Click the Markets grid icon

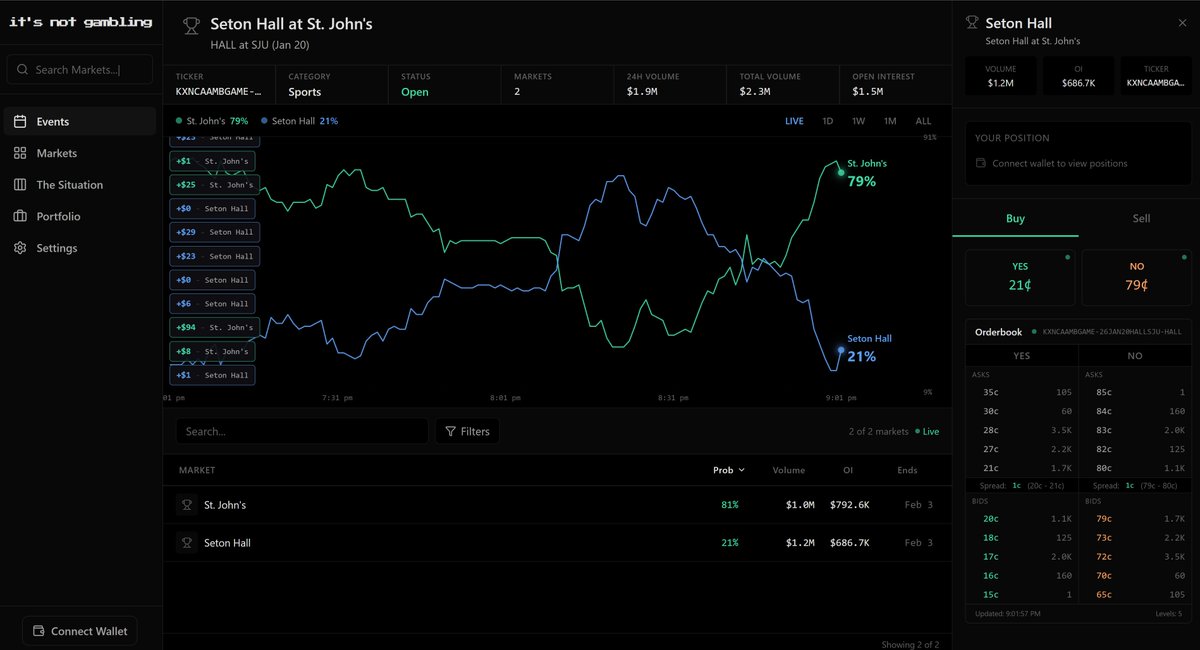[x=20, y=153]
